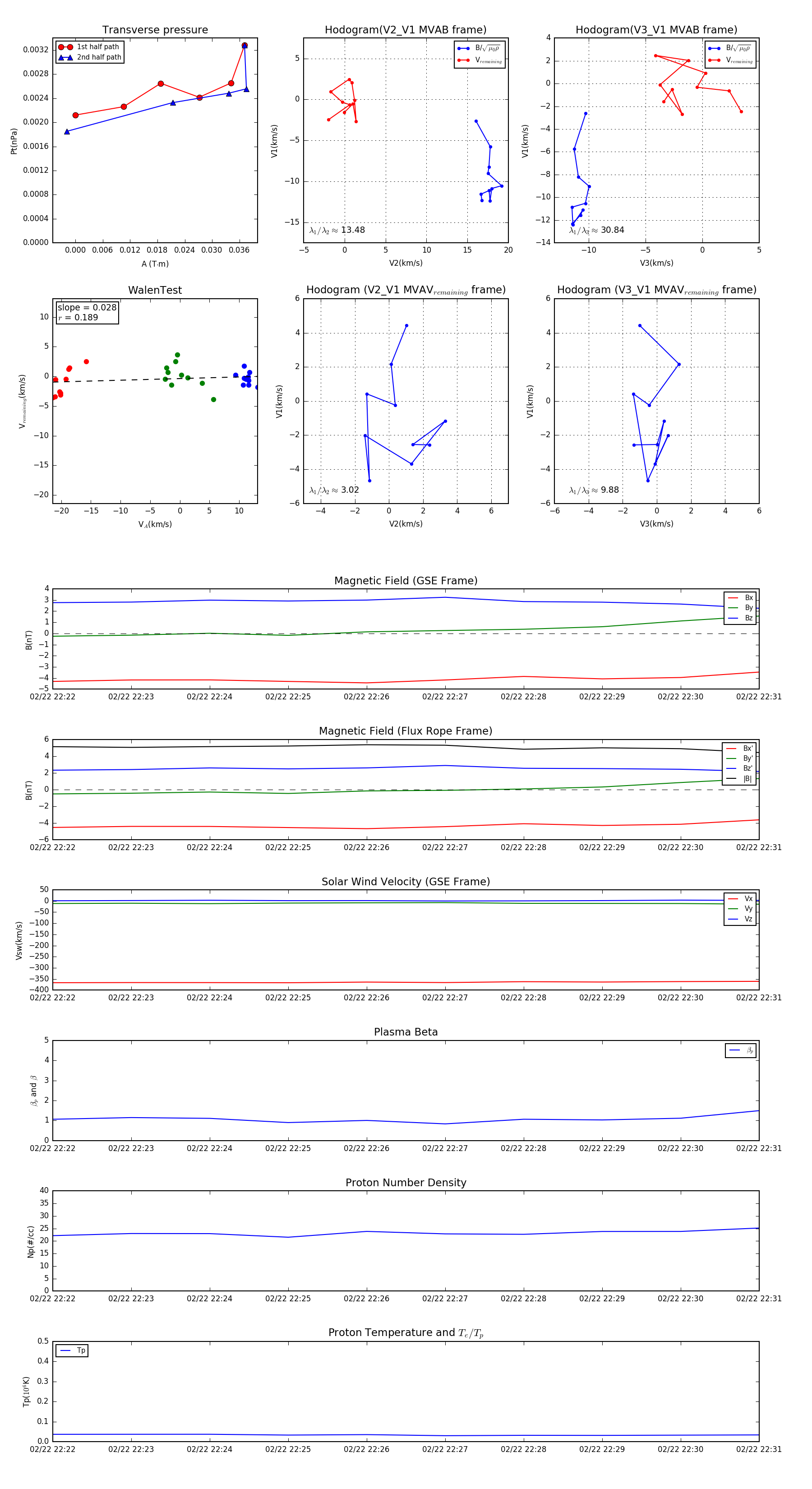Click the "Magnetic Field (GSE Frame)" title
812x1489 pixels.
click(406, 581)
